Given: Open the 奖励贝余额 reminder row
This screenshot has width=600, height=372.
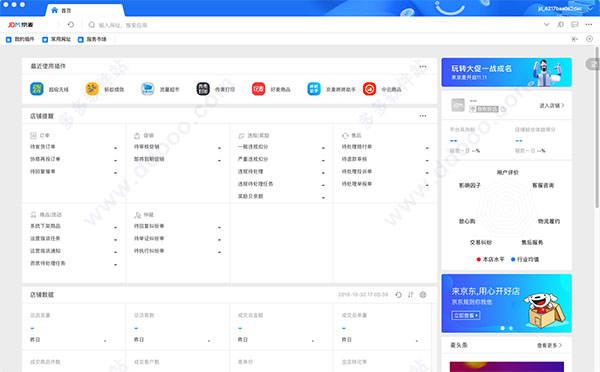Looking at the screenshot, I should (282, 196).
